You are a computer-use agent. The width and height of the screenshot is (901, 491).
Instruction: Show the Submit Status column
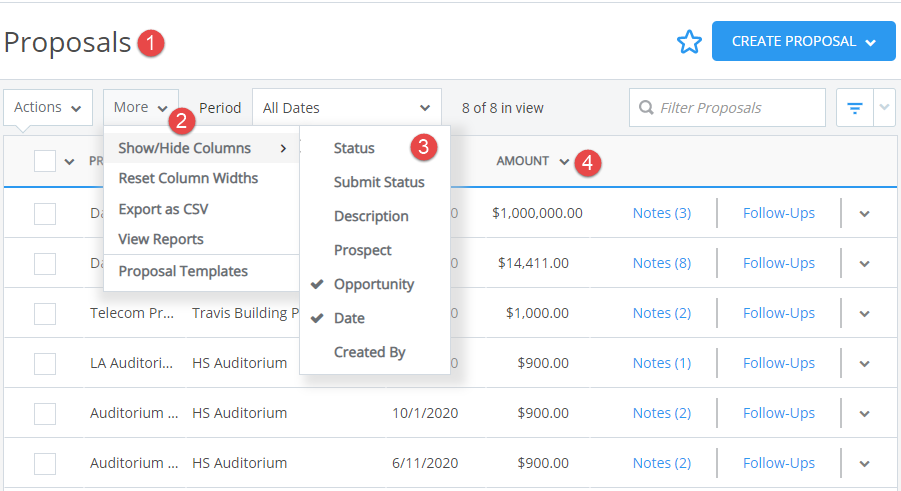(x=379, y=182)
